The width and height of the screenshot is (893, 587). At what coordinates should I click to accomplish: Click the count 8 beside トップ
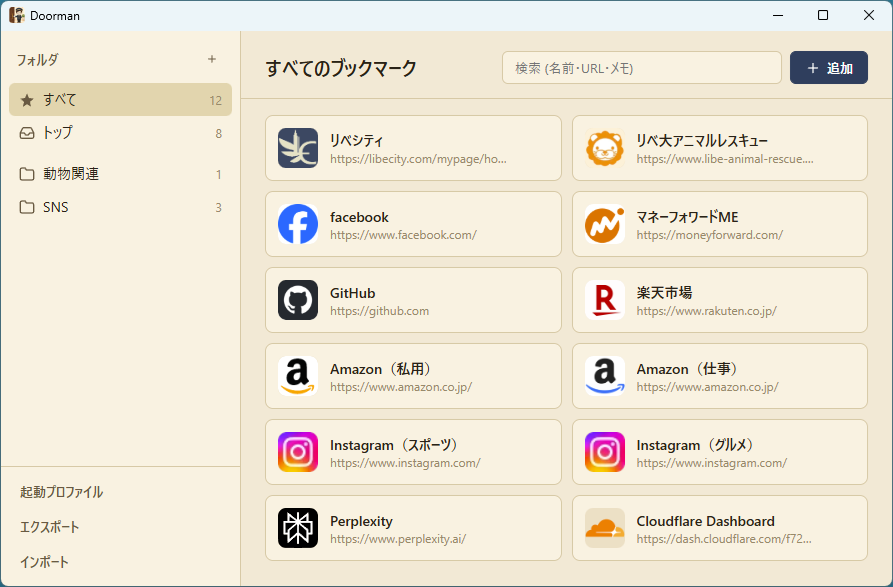click(218, 134)
